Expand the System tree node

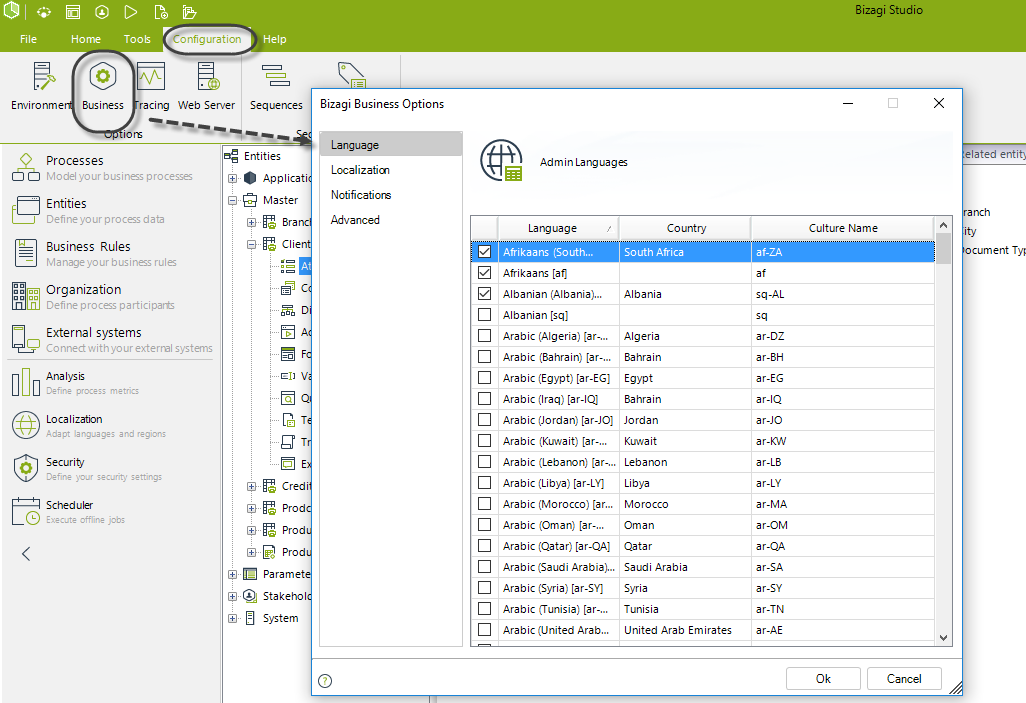232,618
